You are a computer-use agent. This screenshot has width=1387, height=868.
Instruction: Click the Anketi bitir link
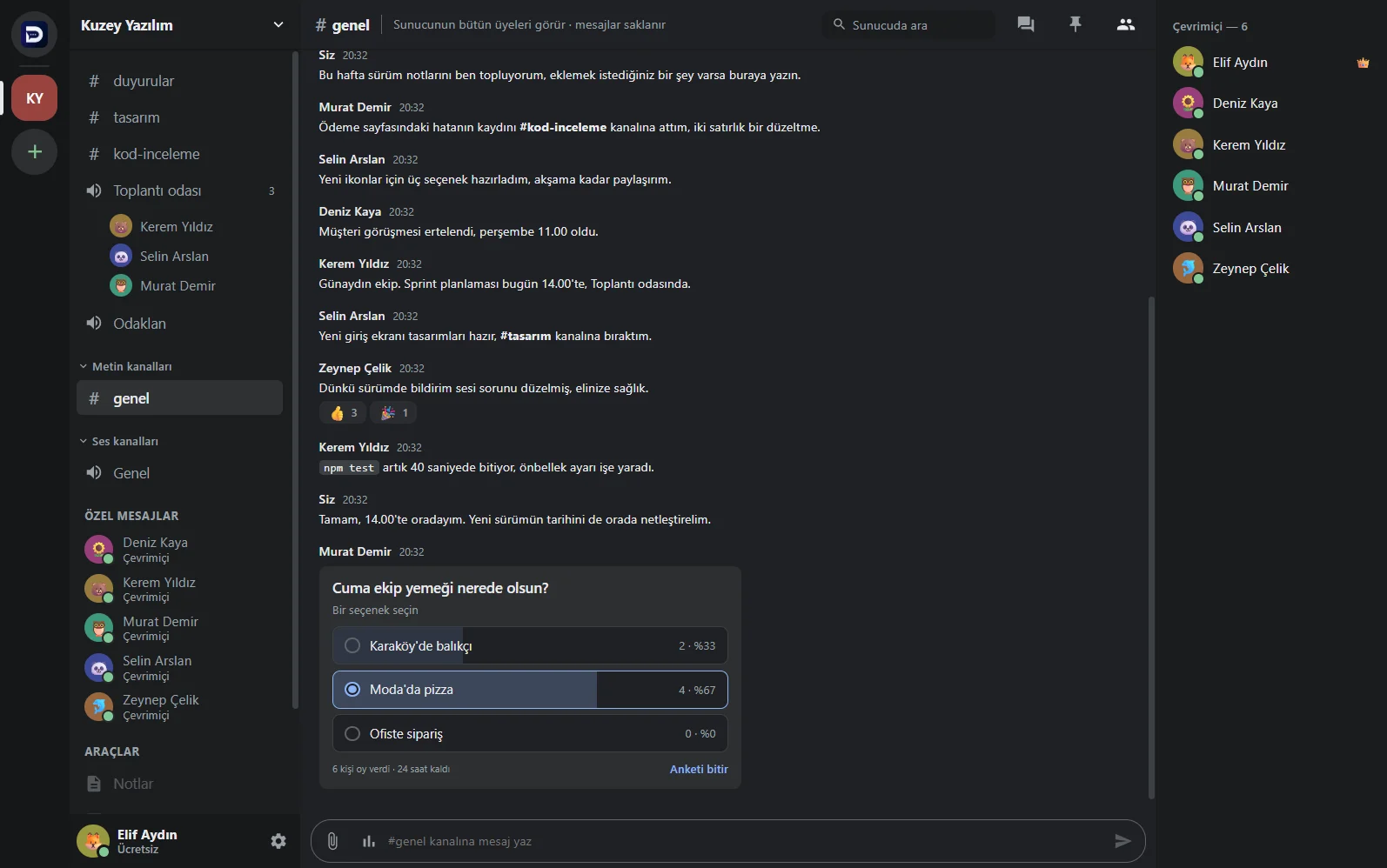(x=699, y=769)
